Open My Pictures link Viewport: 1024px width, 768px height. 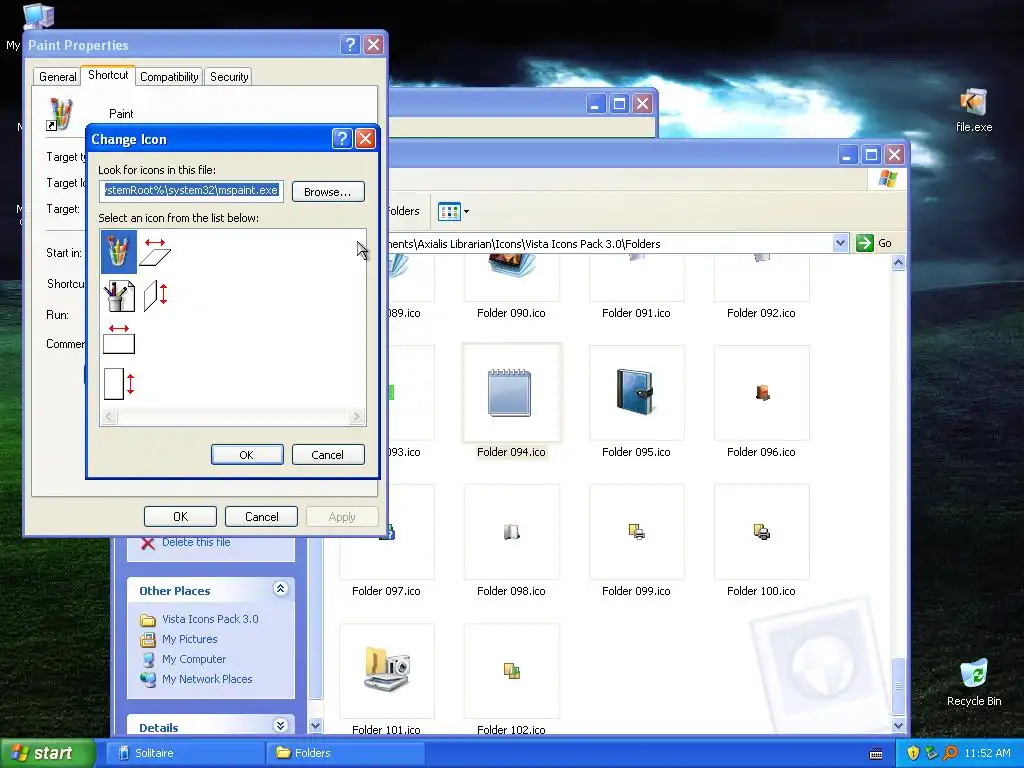189,639
